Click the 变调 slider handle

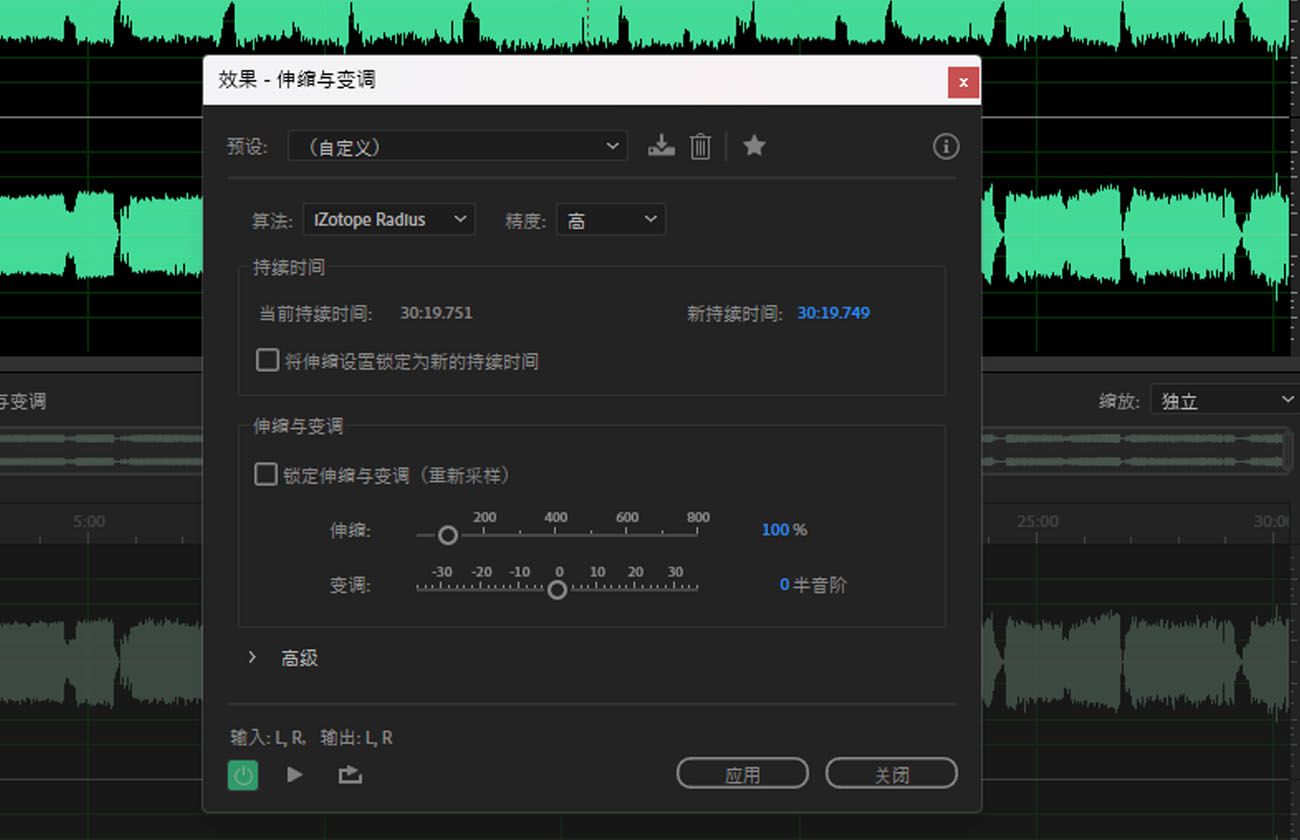click(x=557, y=590)
